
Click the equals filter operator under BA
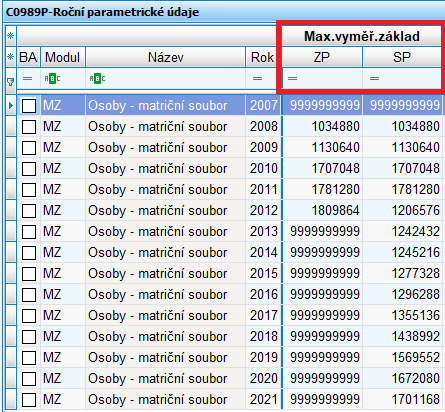coord(27,79)
